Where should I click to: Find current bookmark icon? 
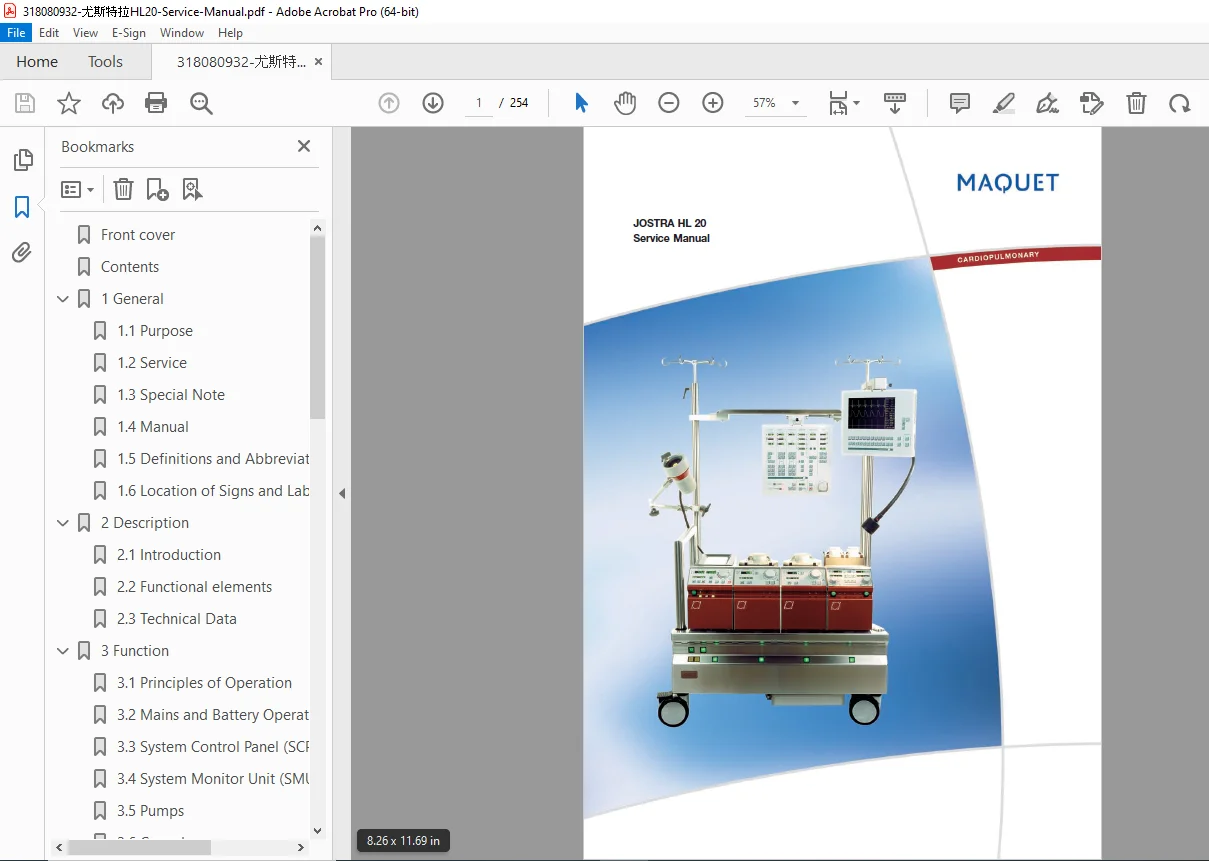coord(192,189)
